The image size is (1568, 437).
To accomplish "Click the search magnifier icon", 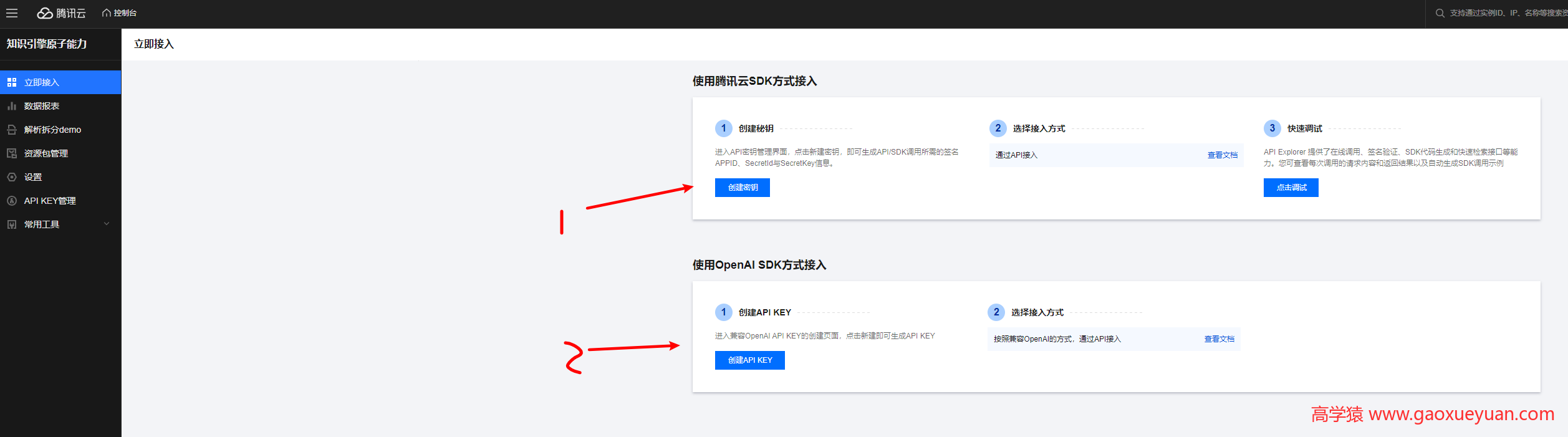I will (1440, 13).
